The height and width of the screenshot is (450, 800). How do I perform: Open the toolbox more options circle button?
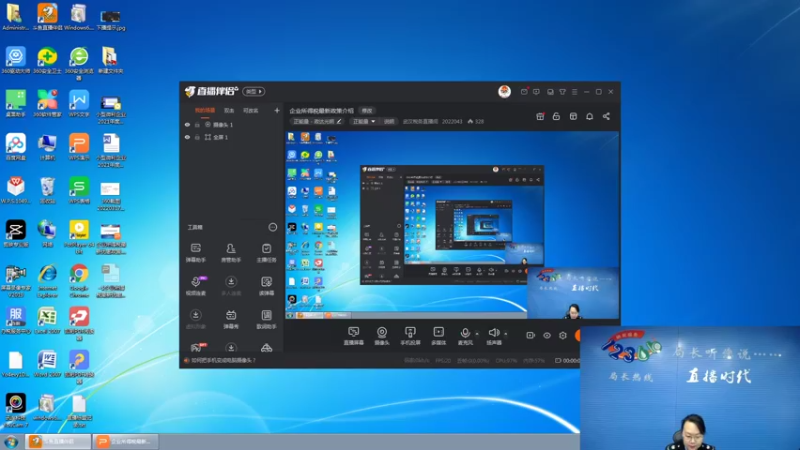coord(273,227)
